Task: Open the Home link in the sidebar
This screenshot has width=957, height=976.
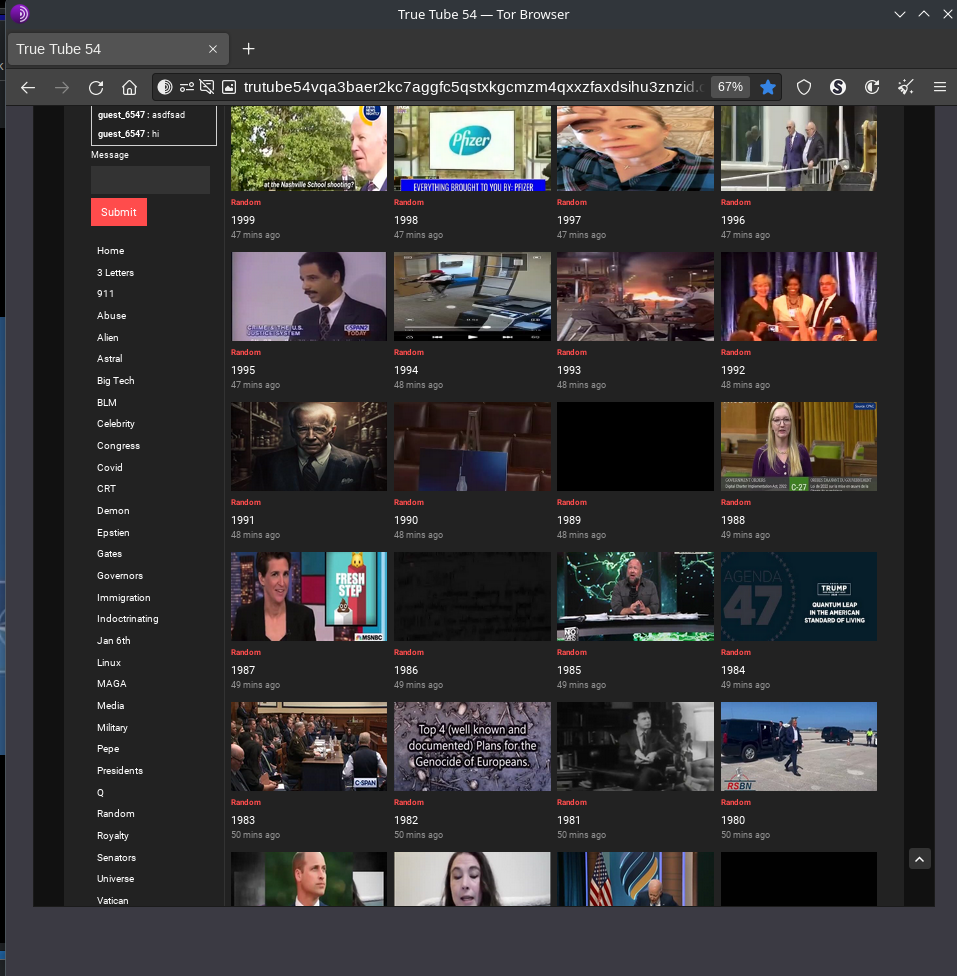Action: point(110,251)
